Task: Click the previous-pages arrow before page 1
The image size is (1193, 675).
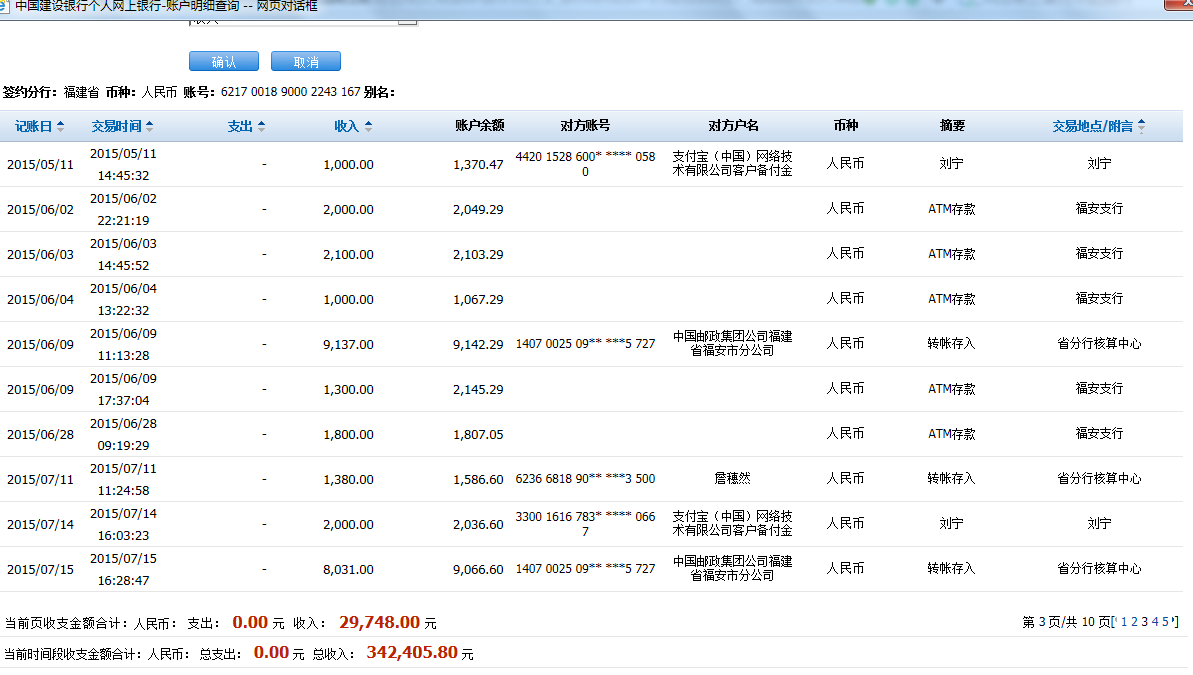Action: tap(1115, 622)
